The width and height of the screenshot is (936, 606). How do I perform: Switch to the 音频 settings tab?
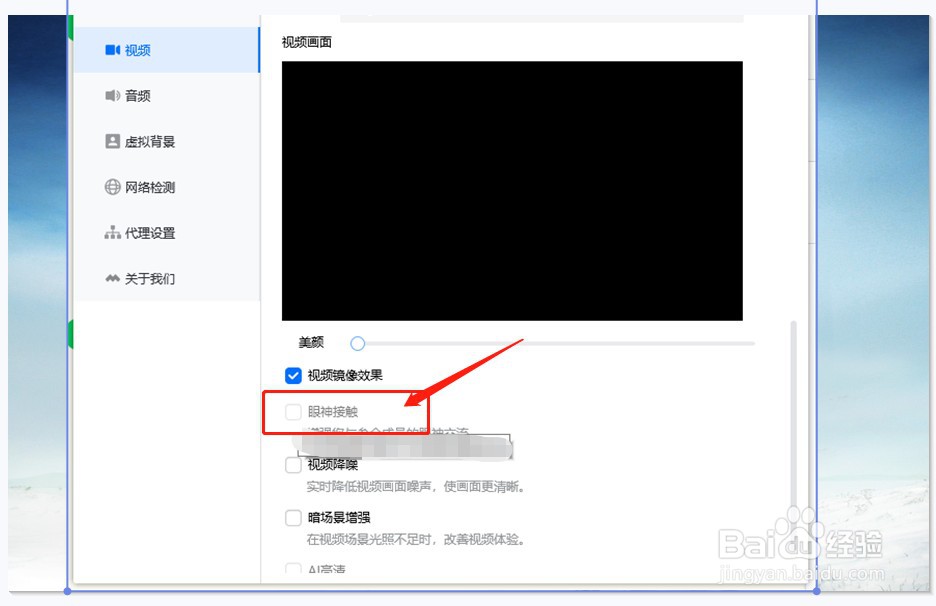point(167,96)
